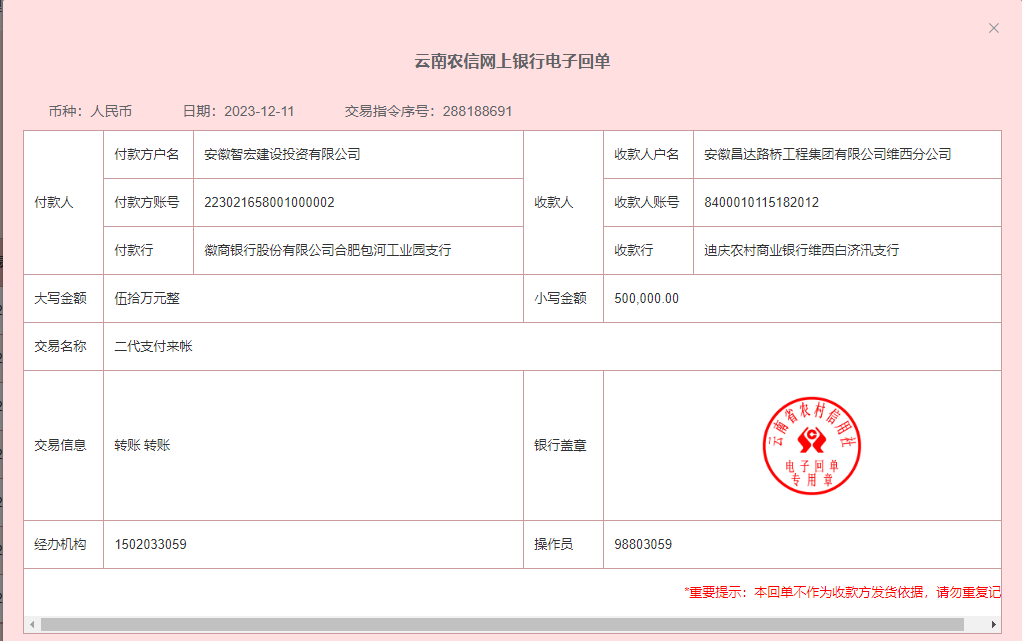Click the handling institution code 1502033059
Screen dimensions: 1022x641
[x=150, y=544]
